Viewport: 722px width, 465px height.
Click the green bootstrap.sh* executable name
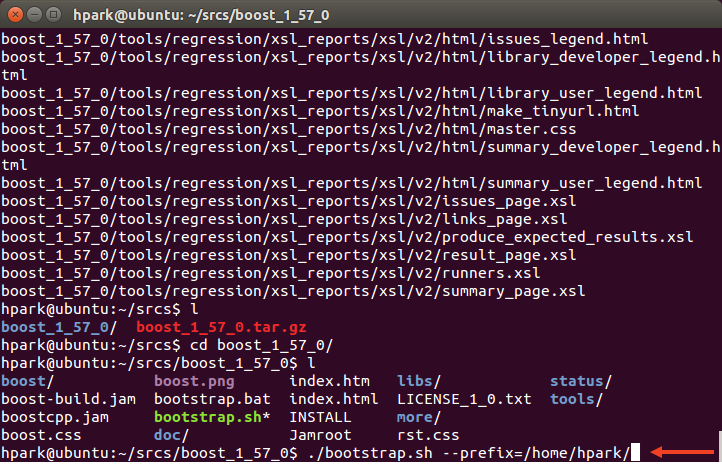coord(212,418)
